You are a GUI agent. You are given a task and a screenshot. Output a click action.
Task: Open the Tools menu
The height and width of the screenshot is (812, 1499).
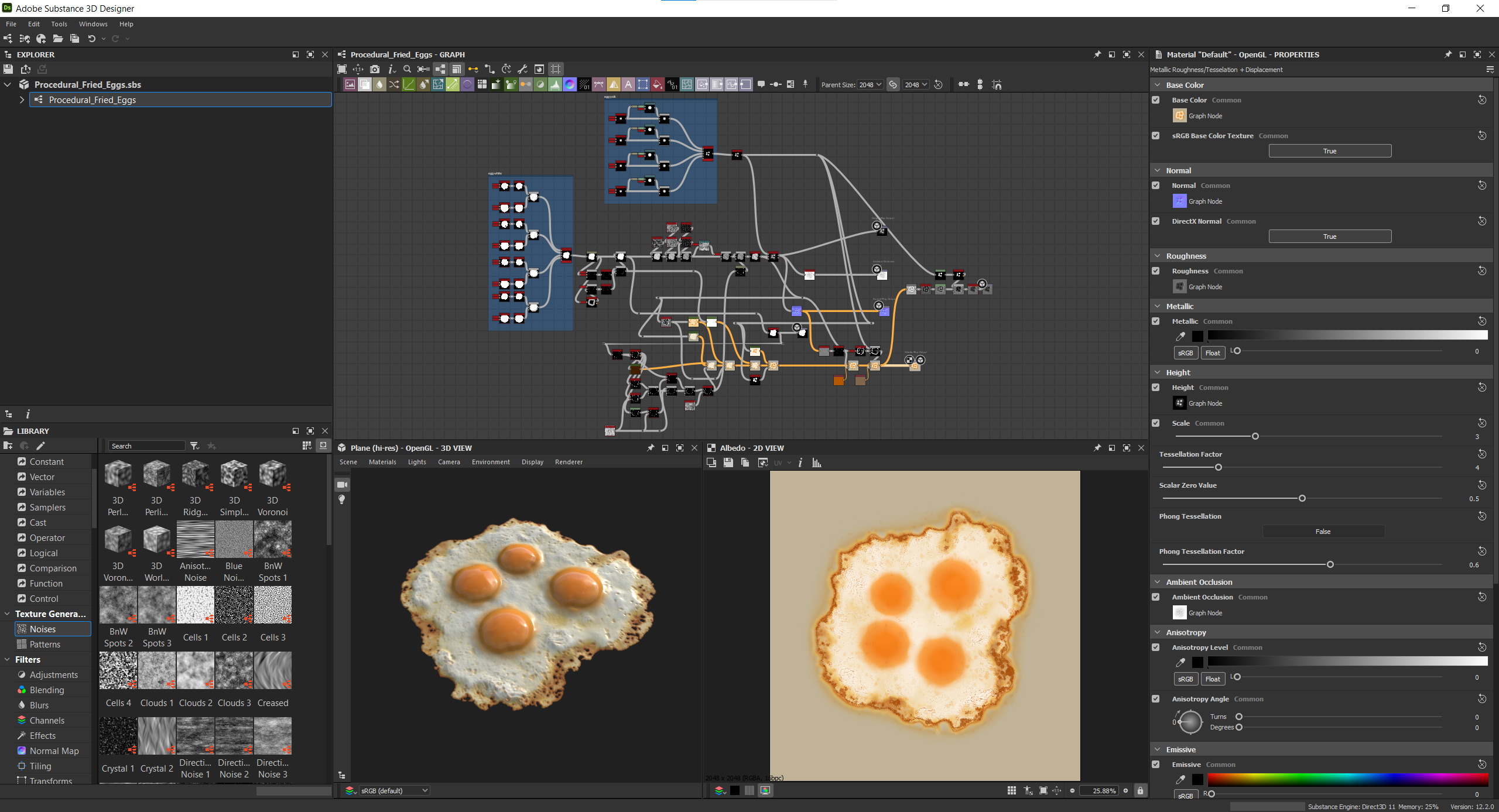tap(59, 24)
